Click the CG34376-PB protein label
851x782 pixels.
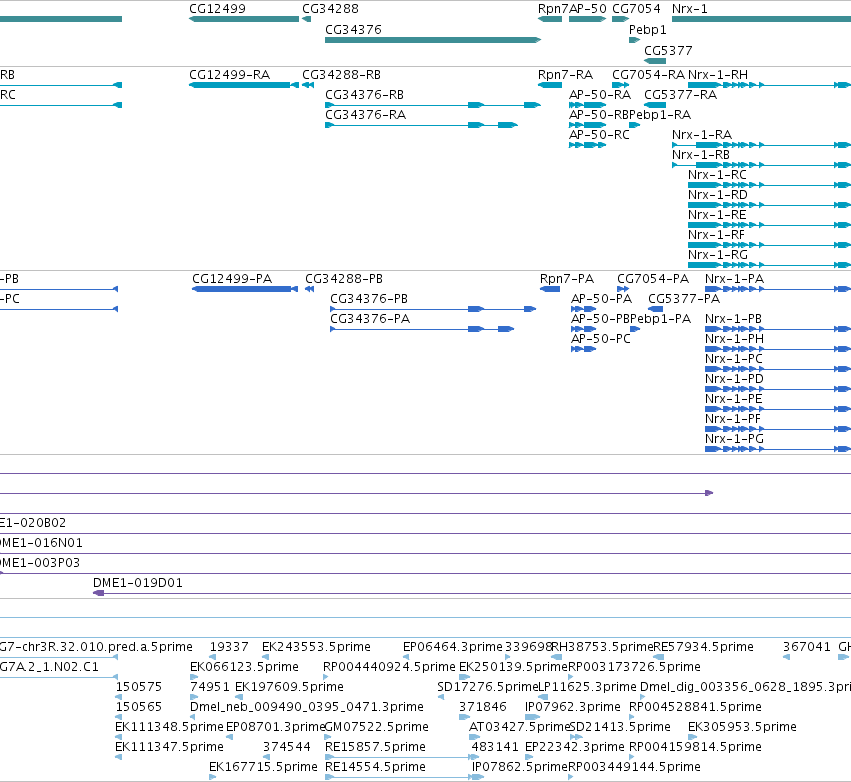point(369,299)
